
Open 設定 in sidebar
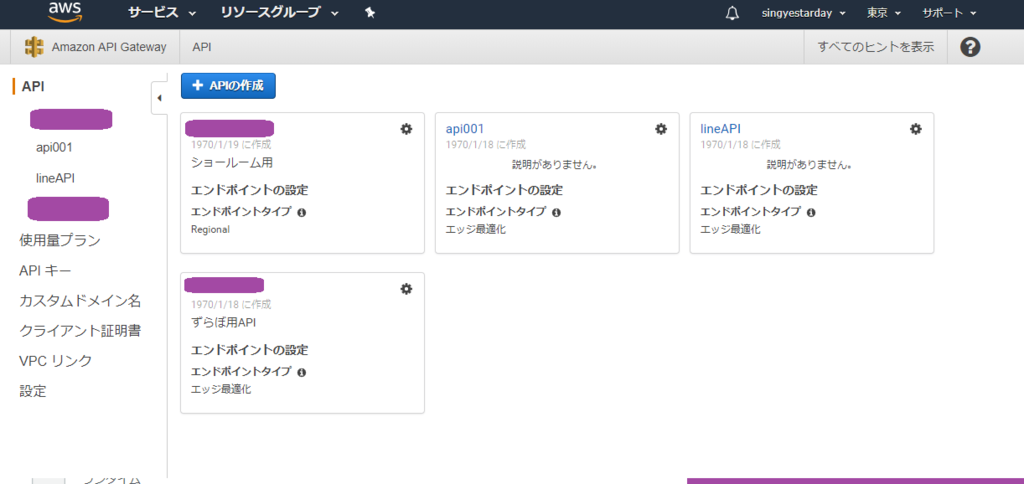(x=33, y=391)
